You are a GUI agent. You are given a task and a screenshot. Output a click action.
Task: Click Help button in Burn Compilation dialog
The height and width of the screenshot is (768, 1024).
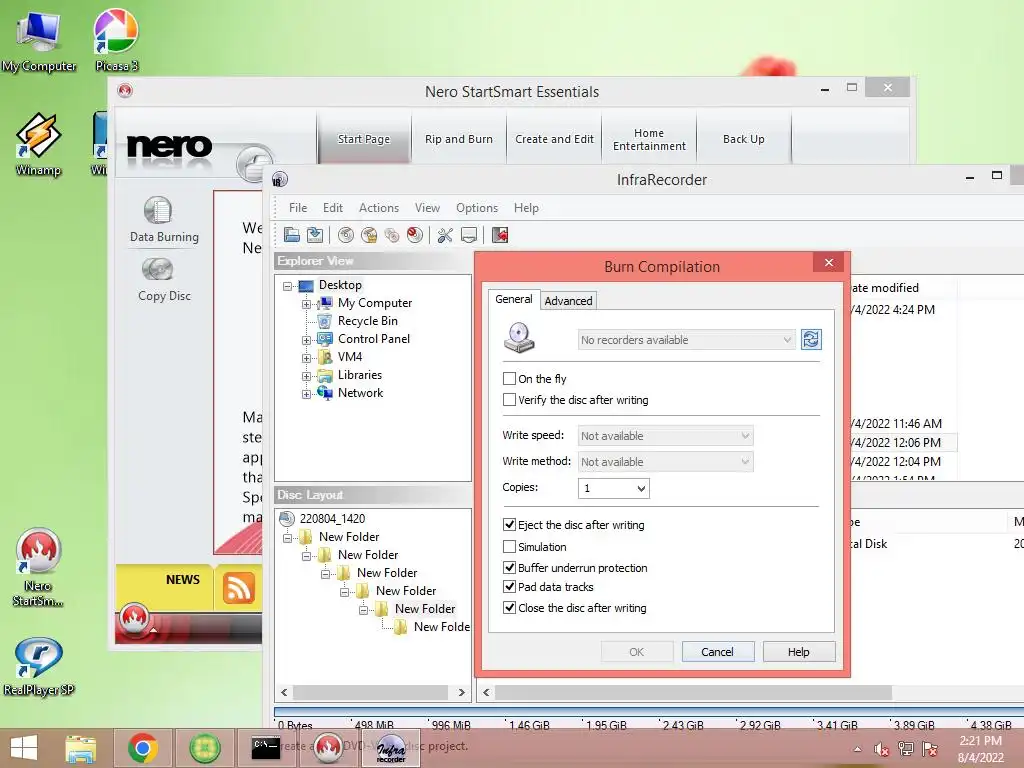(x=799, y=652)
